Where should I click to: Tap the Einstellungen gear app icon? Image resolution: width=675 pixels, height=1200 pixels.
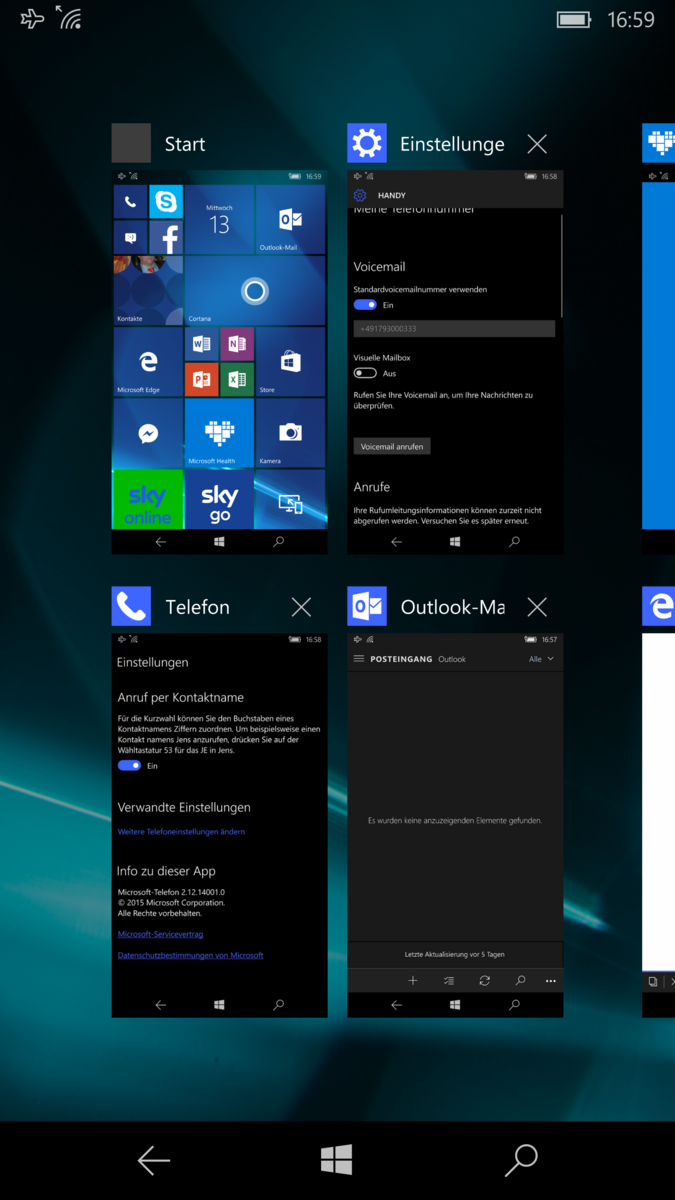pos(367,143)
